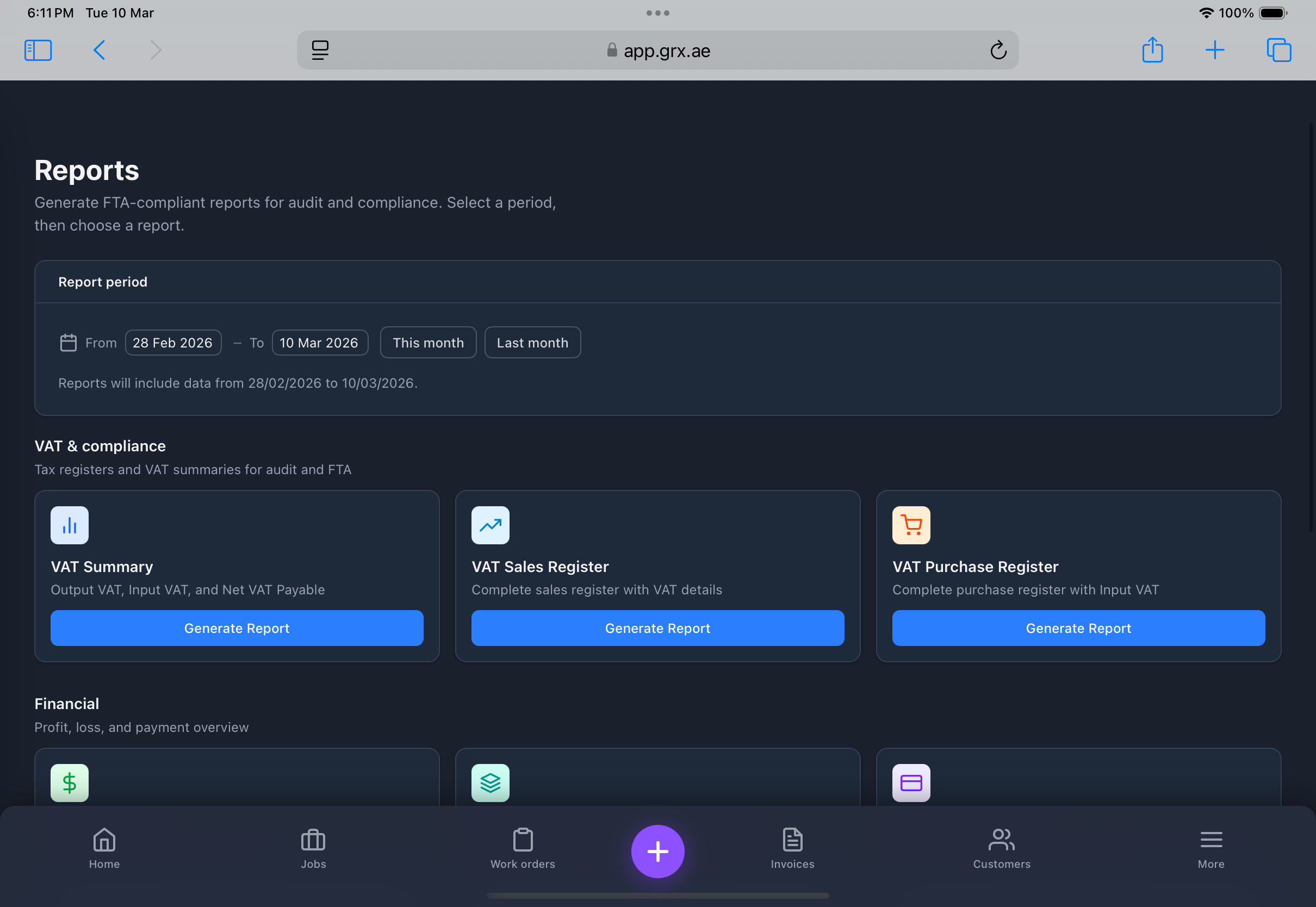
Task: Click the calendar icon beside Report period dates
Action: 67,342
